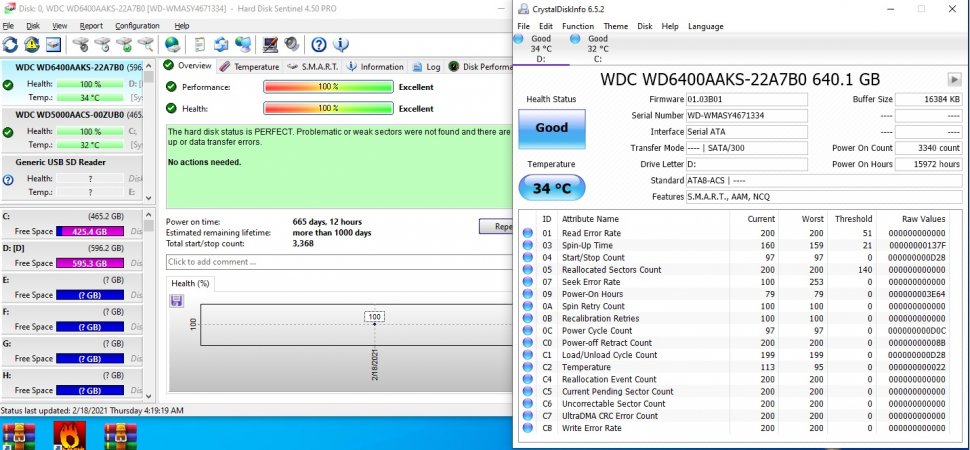Click the yellow warning triangle toolbar icon

32,45
